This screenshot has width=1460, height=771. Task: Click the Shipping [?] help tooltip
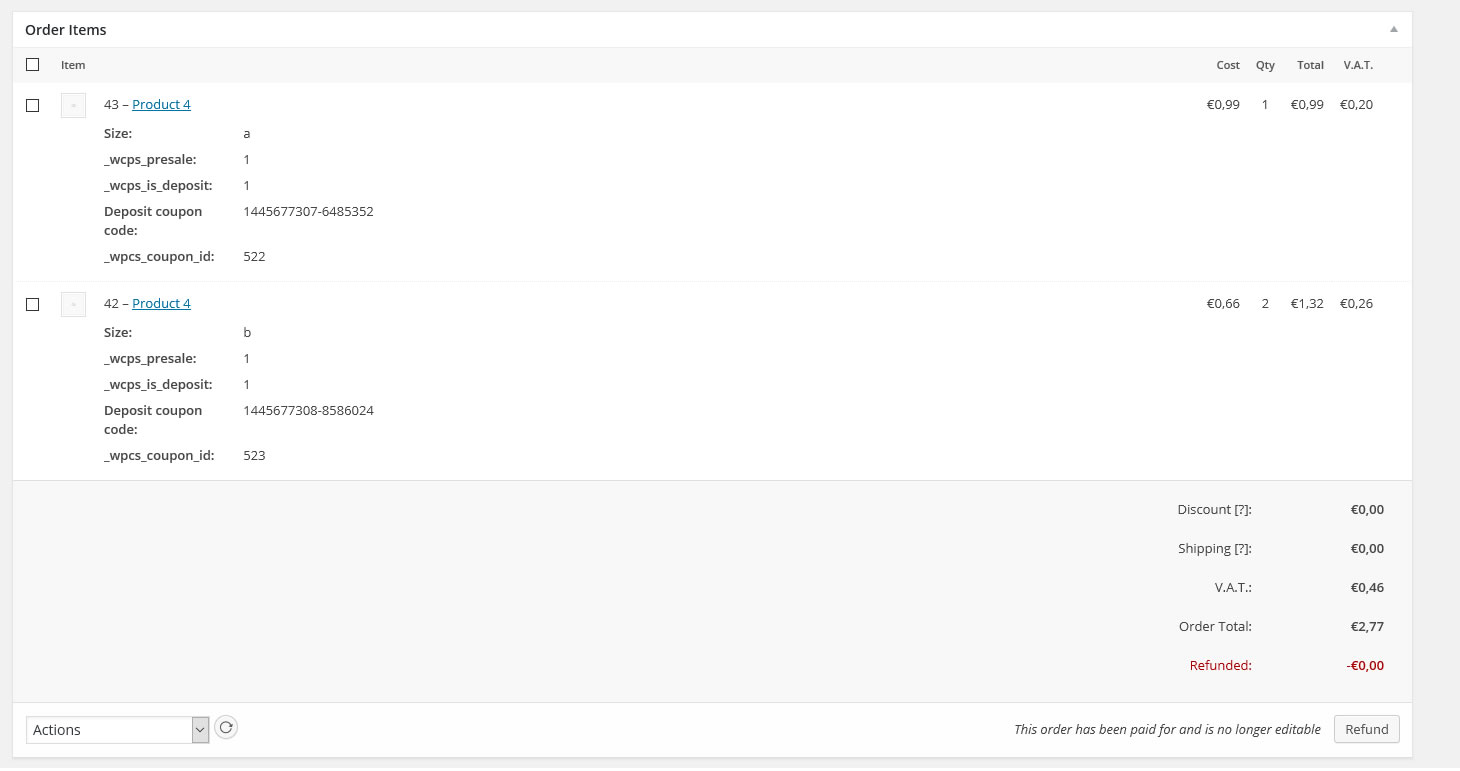(1241, 549)
